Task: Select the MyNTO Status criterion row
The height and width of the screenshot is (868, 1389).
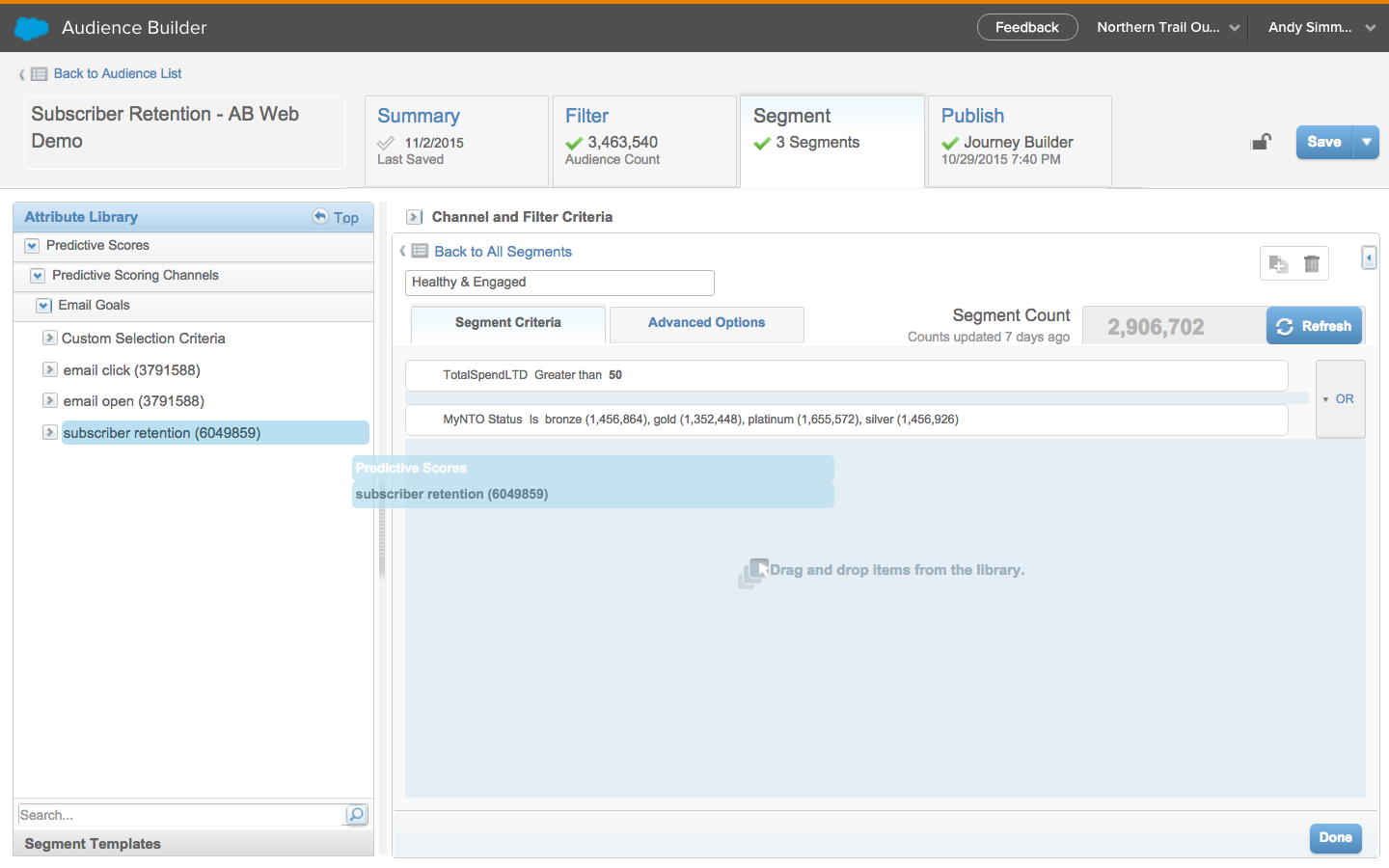Action: (x=847, y=420)
